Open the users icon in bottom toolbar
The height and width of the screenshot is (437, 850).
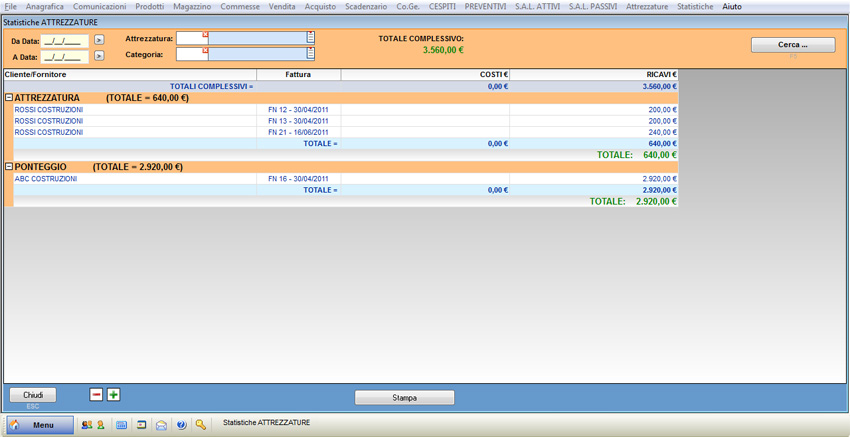86,425
